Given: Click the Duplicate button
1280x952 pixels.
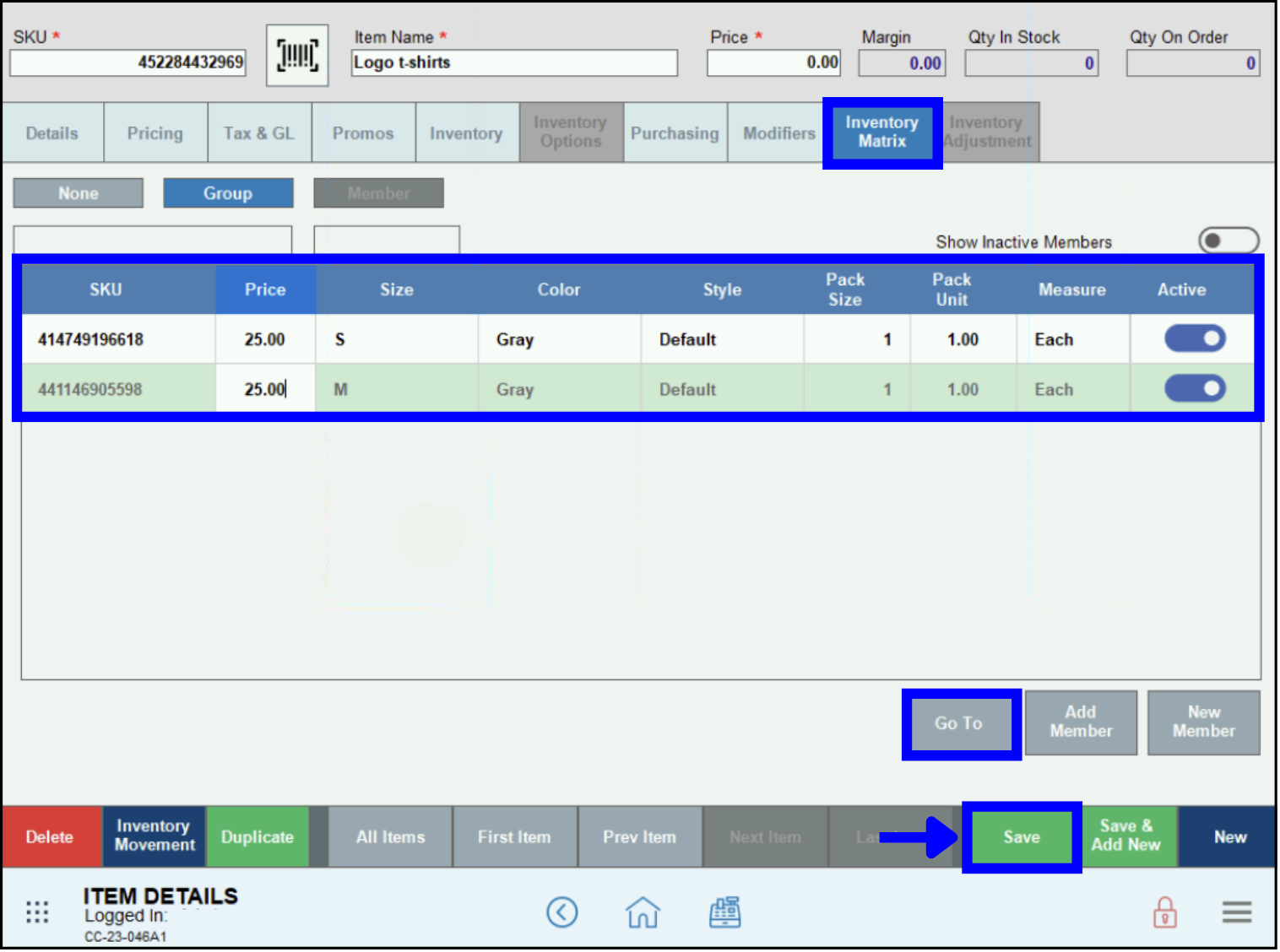Looking at the screenshot, I should pyautogui.click(x=258, y=837).
